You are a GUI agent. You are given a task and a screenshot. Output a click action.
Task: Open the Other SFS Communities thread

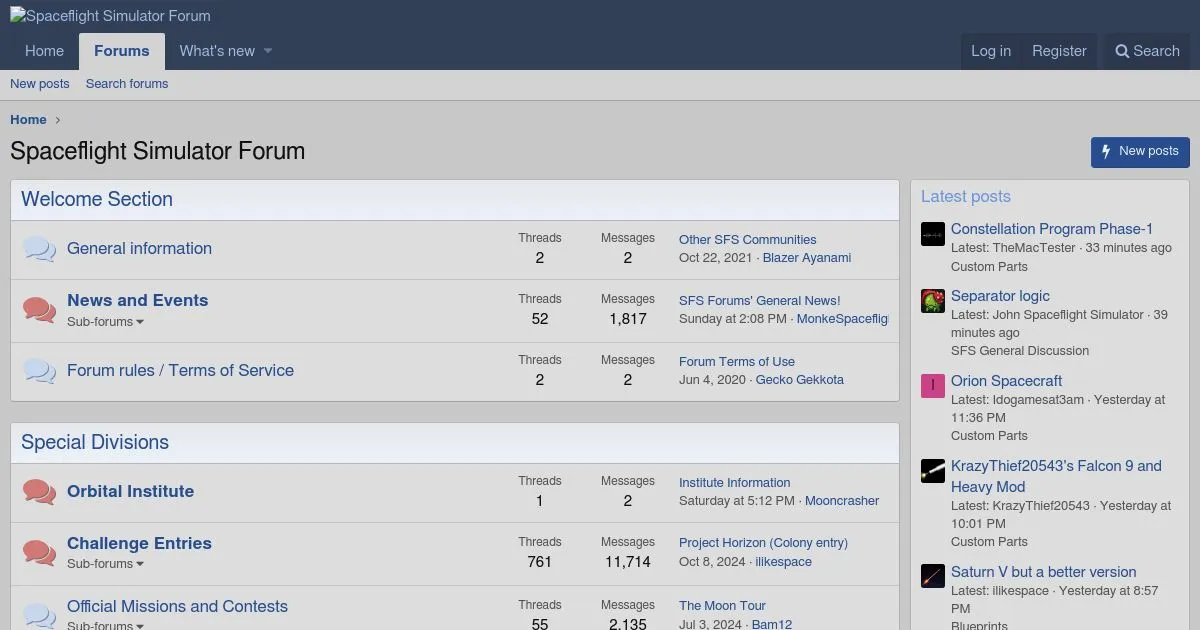tap(747, 240)
